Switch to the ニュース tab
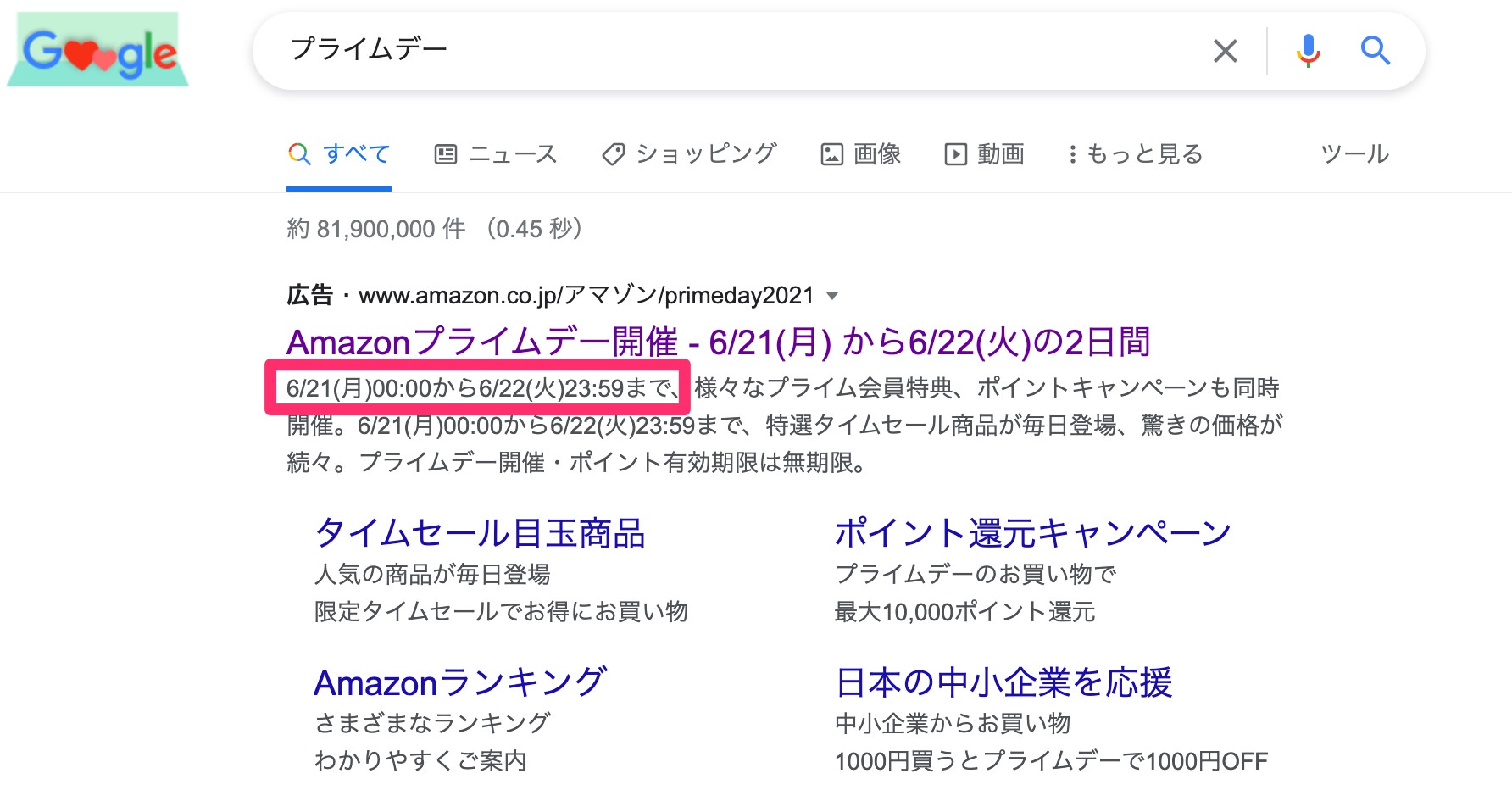 (496, 154)
